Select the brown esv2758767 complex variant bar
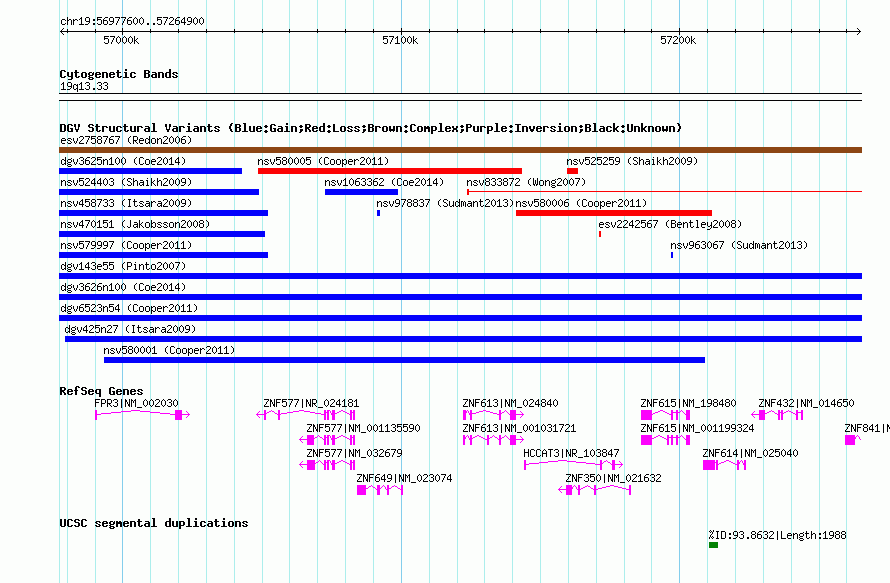Image resolution: width=890 pixels, height=583 pixels. click(460, 150)
